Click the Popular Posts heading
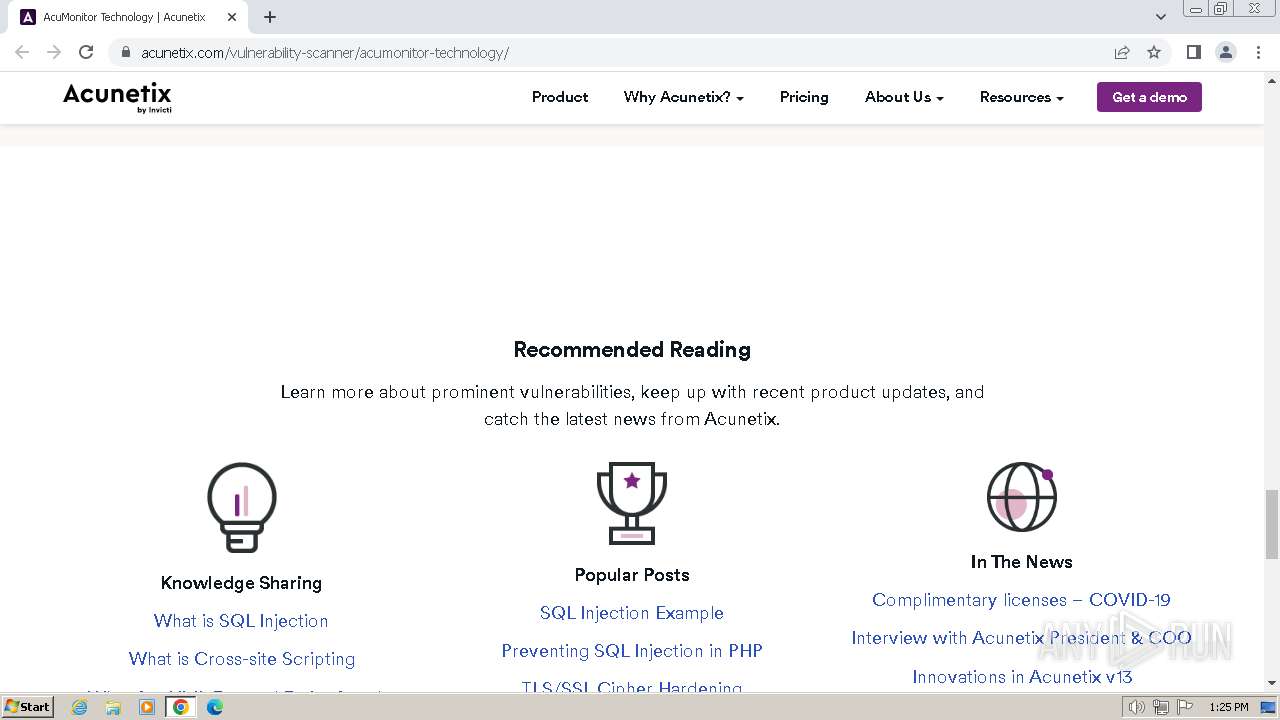The image size is (1280, 720). (632, 575)
